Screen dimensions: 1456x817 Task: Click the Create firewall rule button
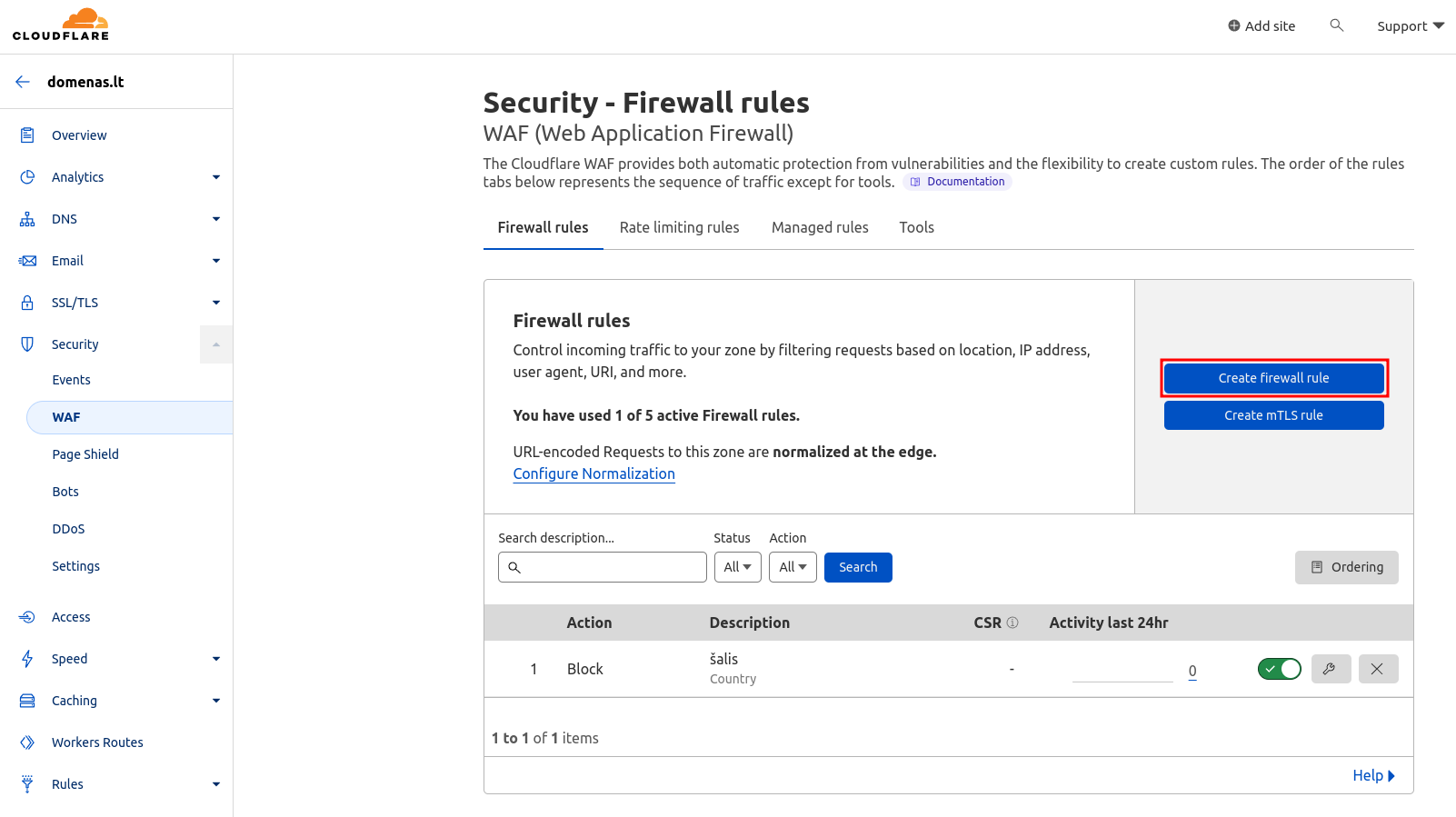1273,378
